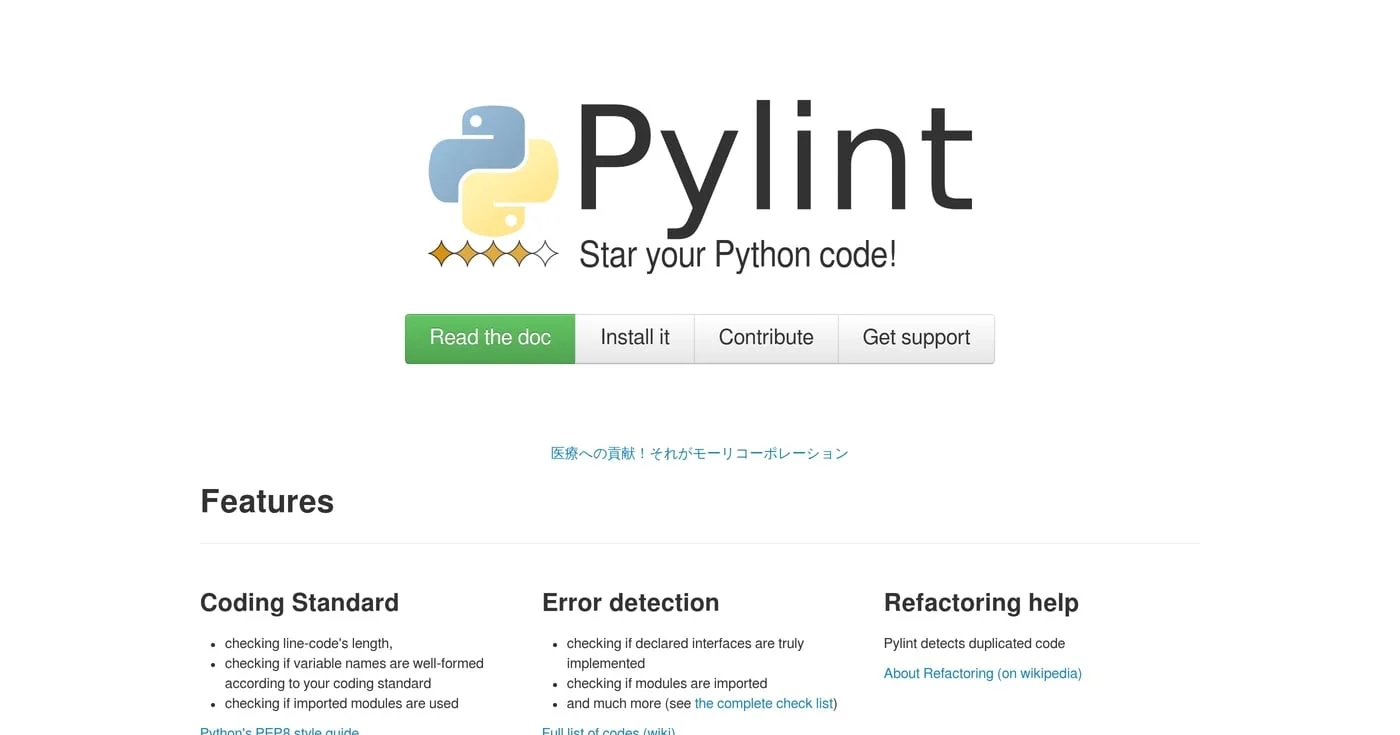Click 'checking if variable names are well-formed' text
The image size is (1400, 735).
354,663
